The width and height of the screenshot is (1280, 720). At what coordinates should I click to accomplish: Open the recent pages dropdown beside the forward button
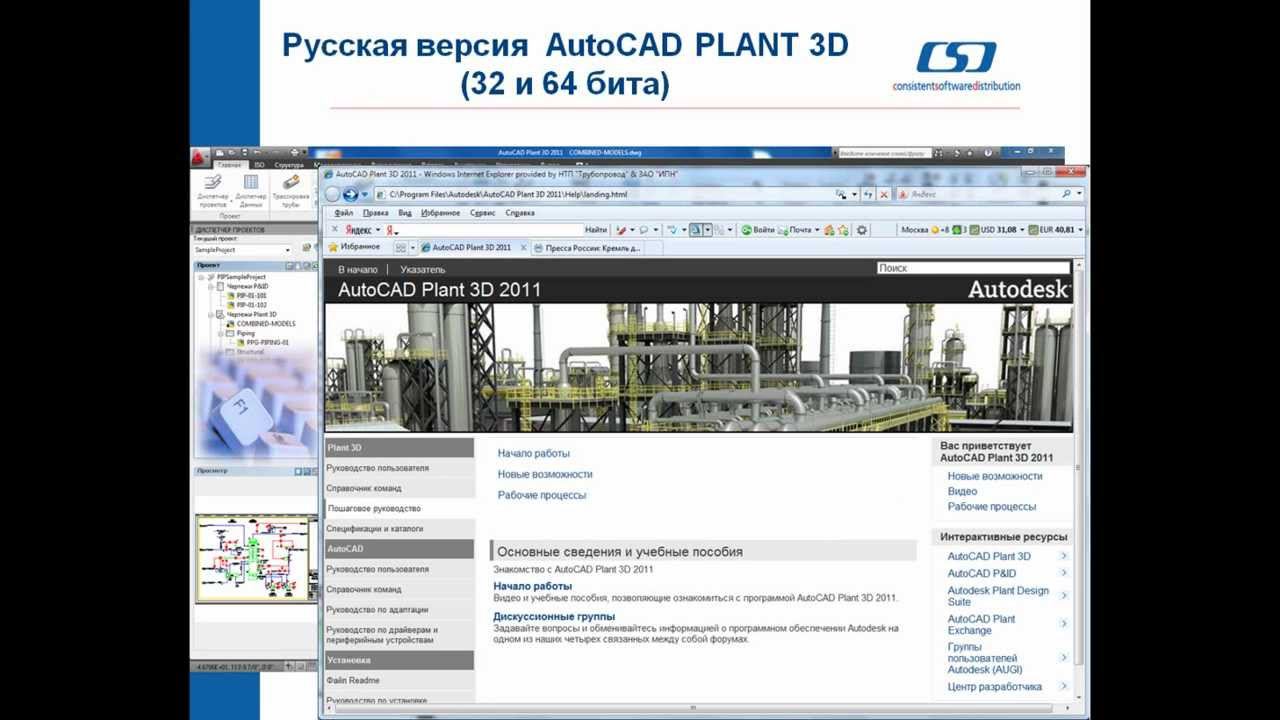coord(365,194)
